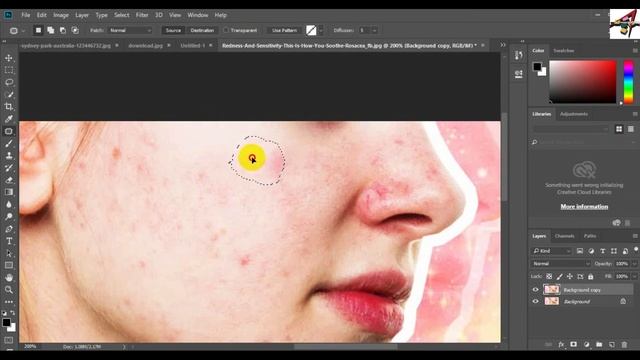The width and height of the screenshot is (640, 360).
Task: Select the Brush tool
Action: pyautogui.click(x=9, y=144)
